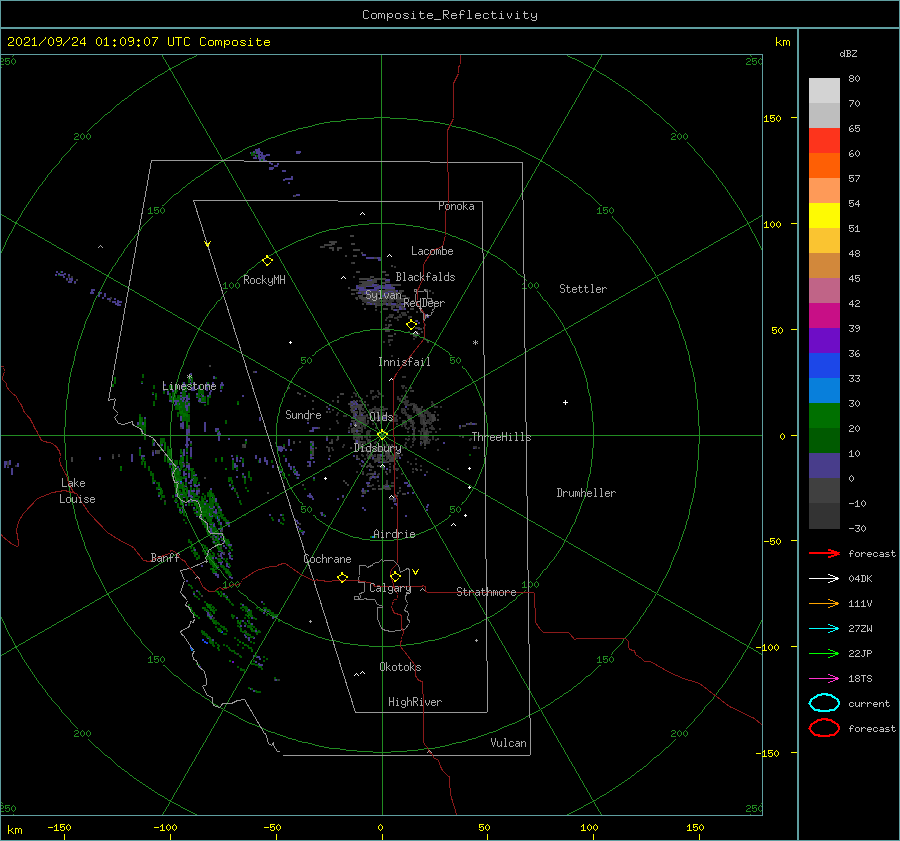Click the white 04DK arrow in legend
900x841 pixels.
tap(824, 579)
